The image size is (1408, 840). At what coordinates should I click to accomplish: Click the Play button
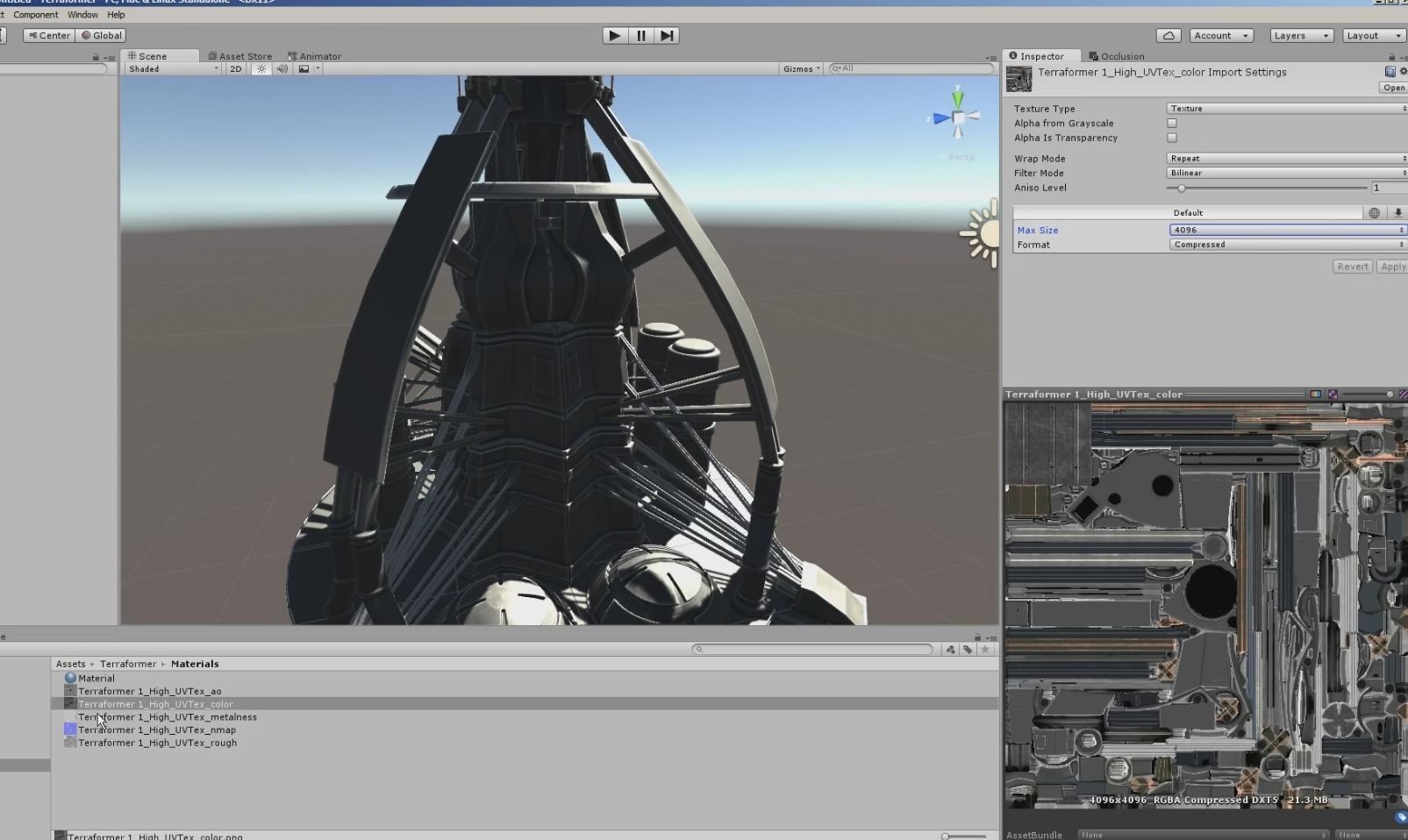(614, 36)
